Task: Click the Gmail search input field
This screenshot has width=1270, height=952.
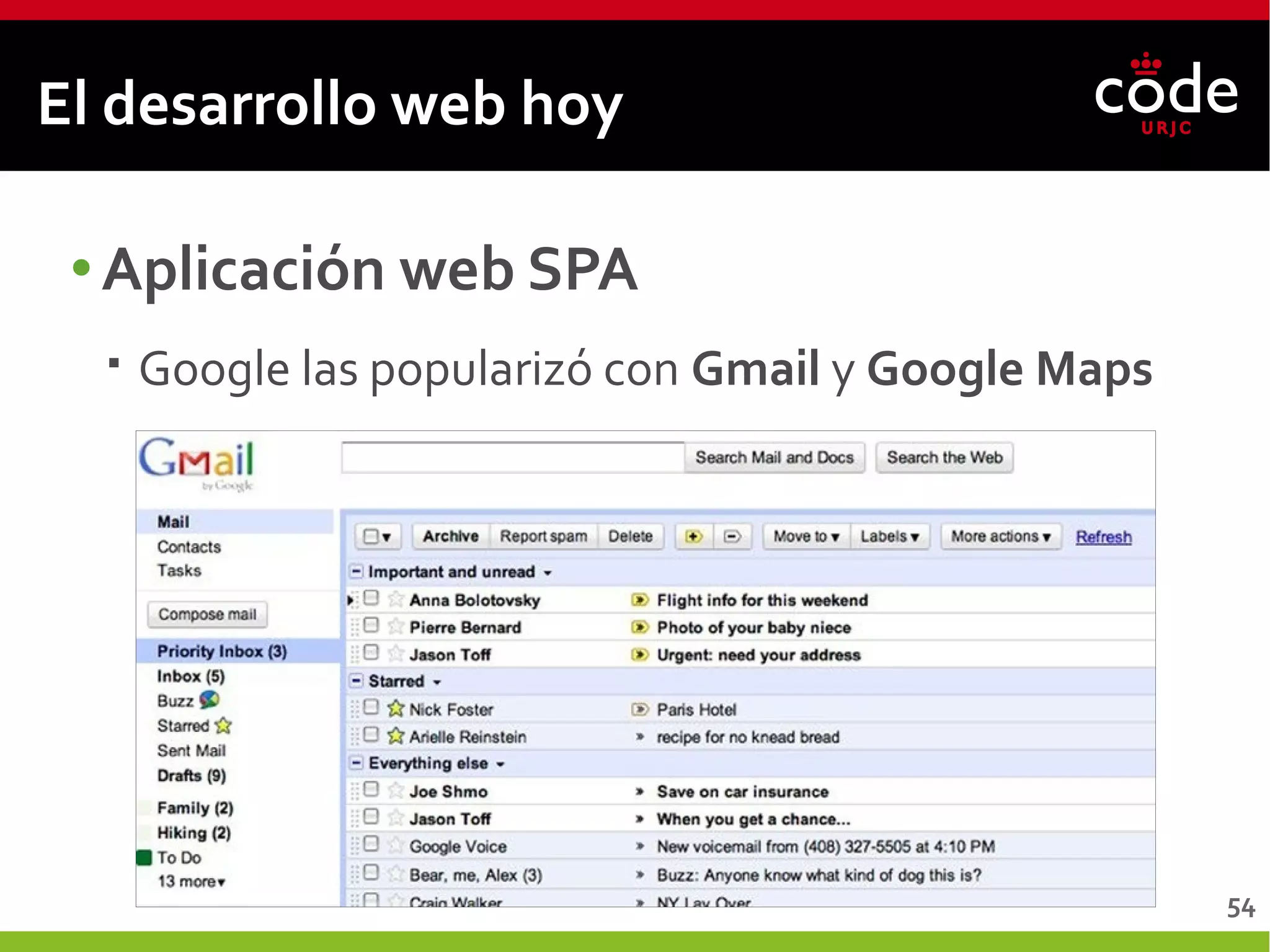Action: click(513, 458)
